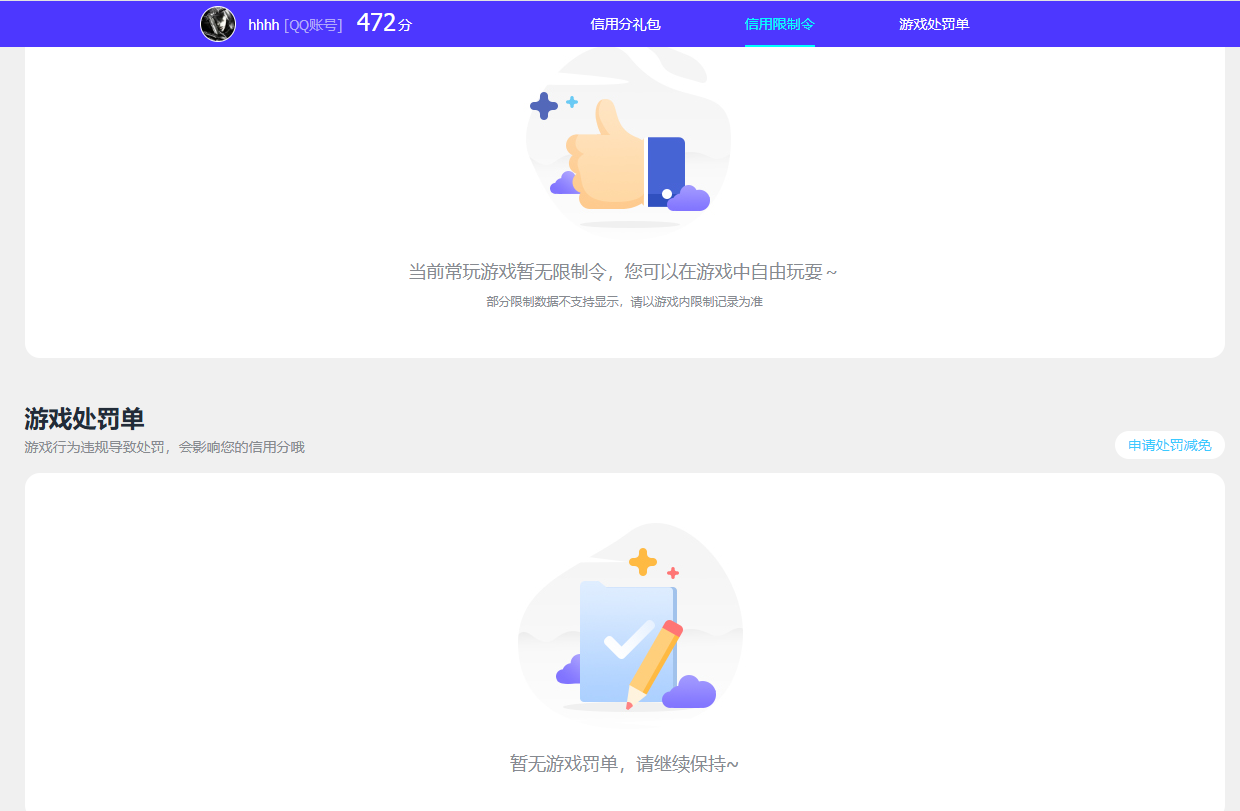Image resolution: width=1240 pixels, height=811 pixels.
Task: Click the subtitle 游戏行为违规导致处罚
Action: pos(94,447)
